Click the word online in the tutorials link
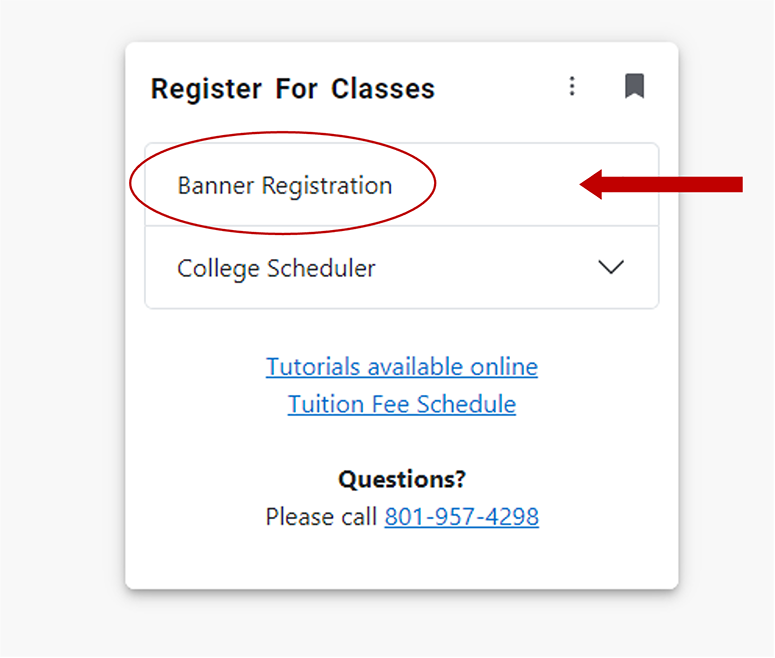This screenshot has width=775, height=658. click(x=503, y=367)
